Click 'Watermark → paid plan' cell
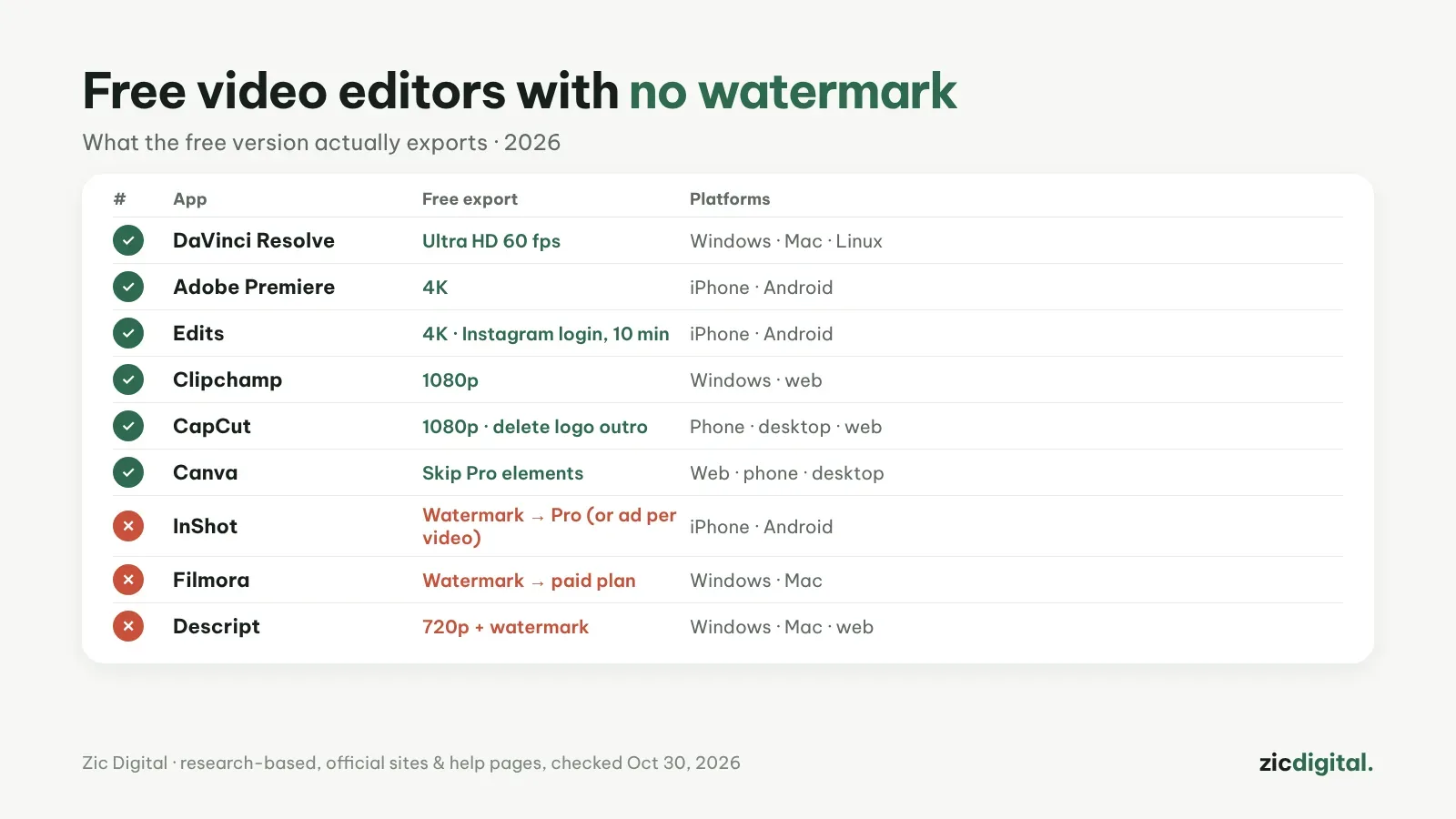This screenshot has width=1456, height=819. 529,581
